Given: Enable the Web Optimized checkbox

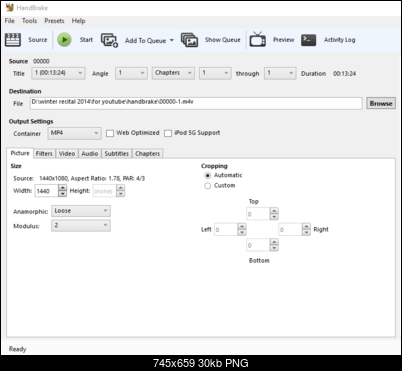Looking at the screenshot, I should 110,133.
